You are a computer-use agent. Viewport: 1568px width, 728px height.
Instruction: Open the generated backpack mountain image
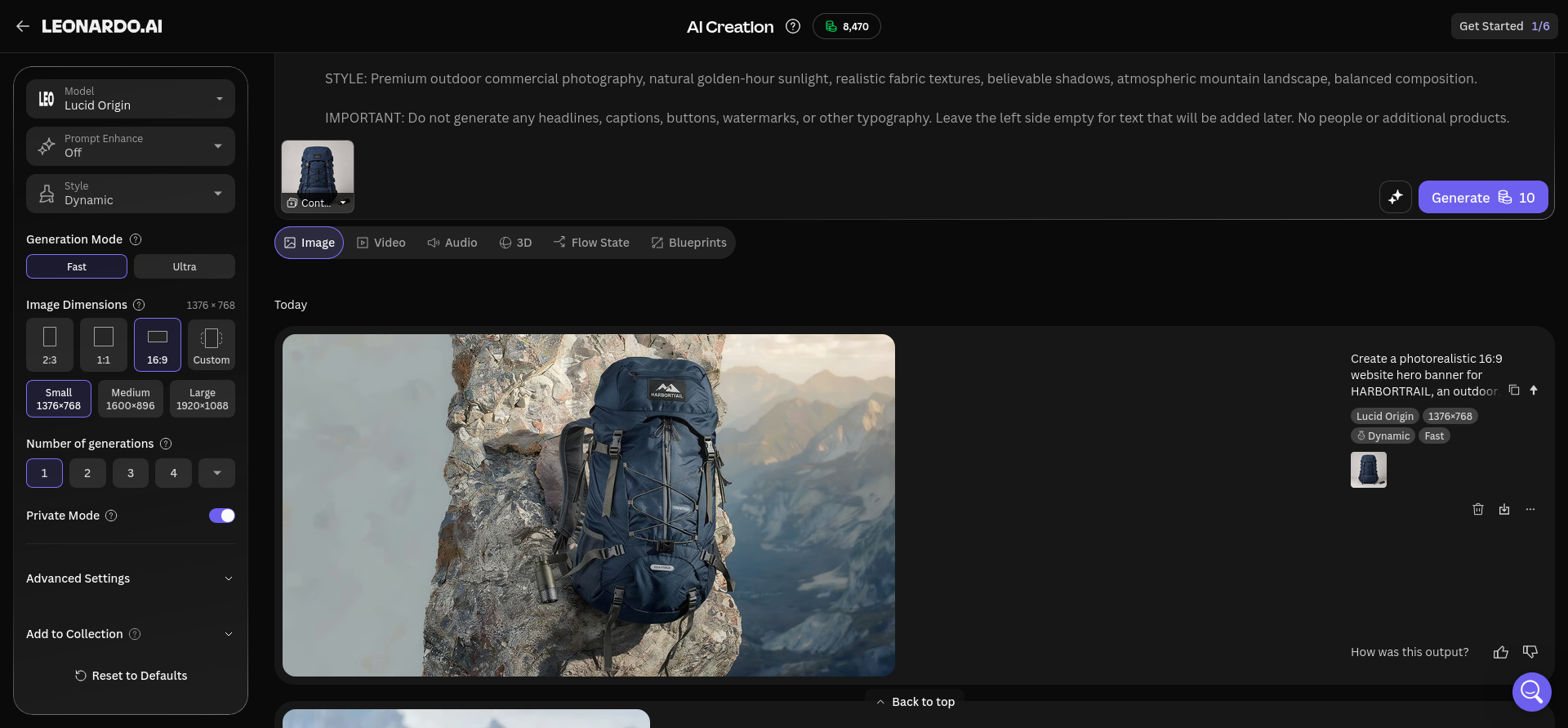(x=589, y=505)
